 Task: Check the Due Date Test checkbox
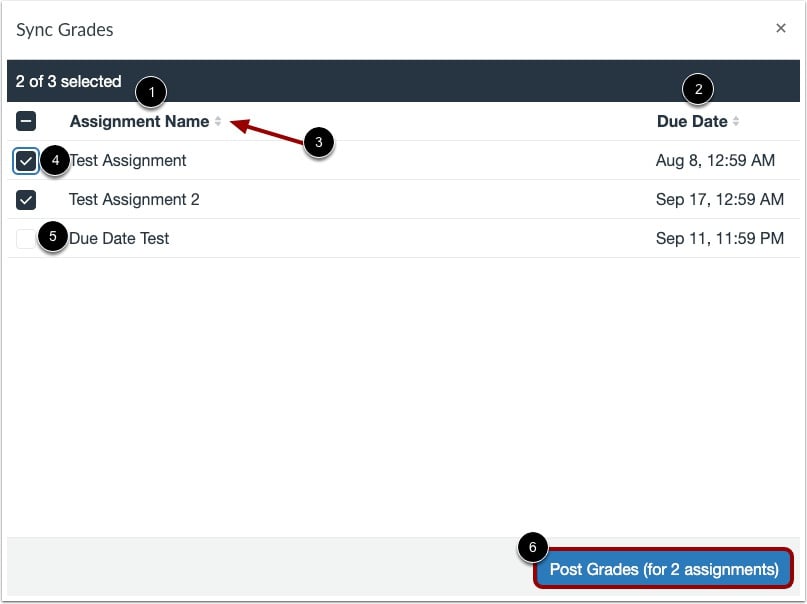coord(27,238)
